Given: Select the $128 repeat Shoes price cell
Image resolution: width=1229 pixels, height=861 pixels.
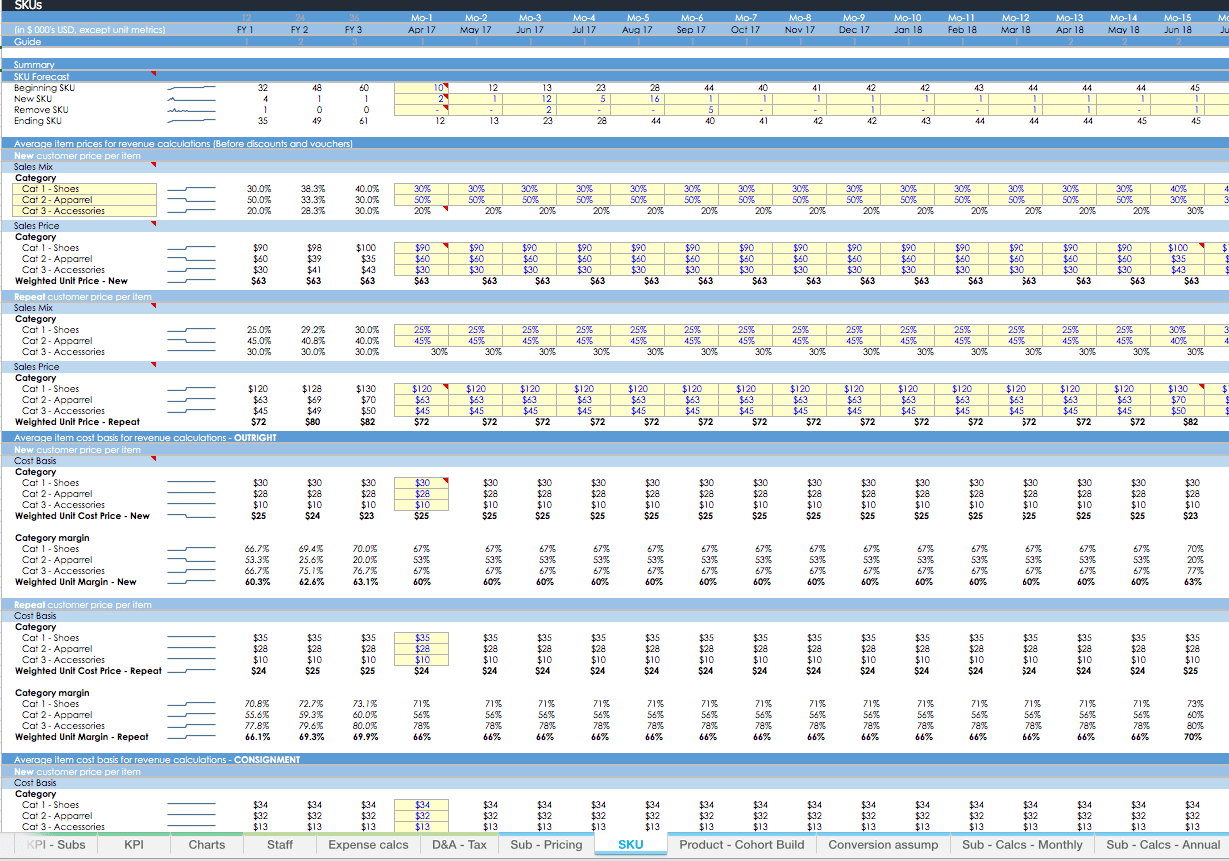Looking at the screenshot, I should (311, 389).
